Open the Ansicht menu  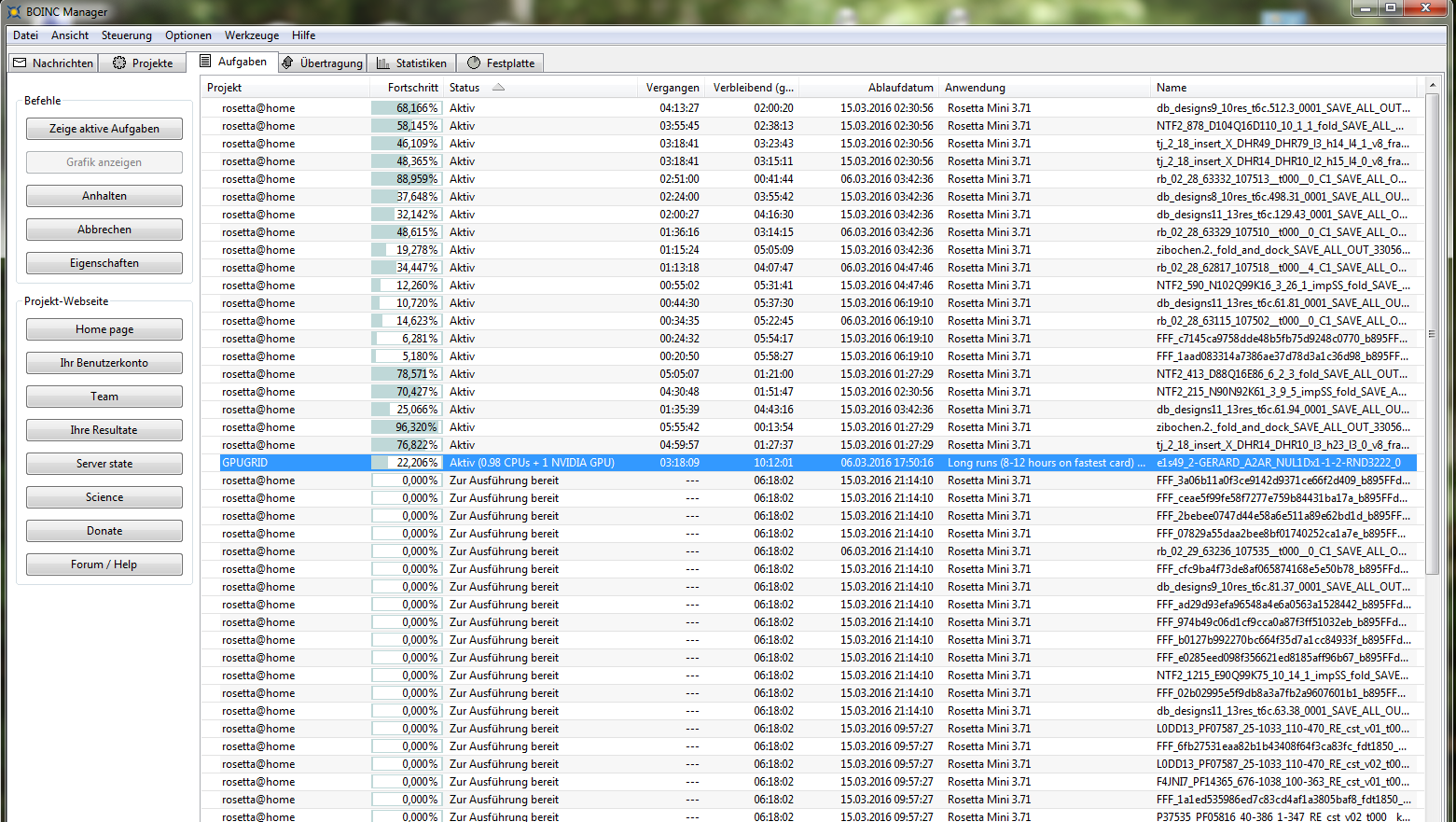click(70, 35)
